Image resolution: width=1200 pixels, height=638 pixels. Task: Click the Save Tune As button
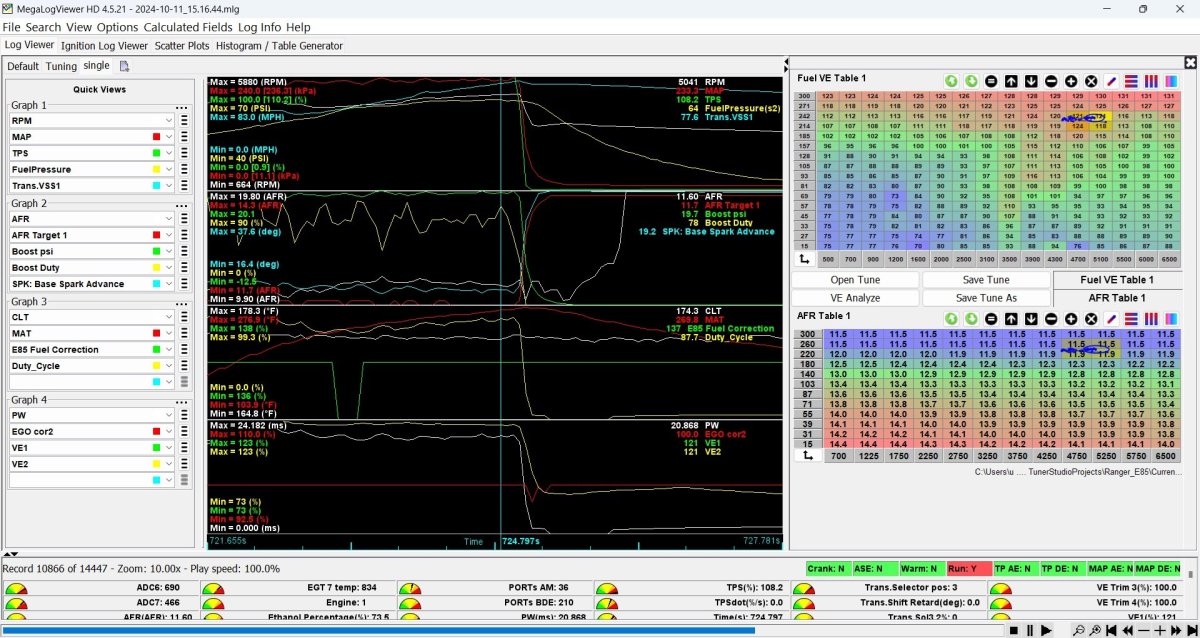(x=986, y=298)
